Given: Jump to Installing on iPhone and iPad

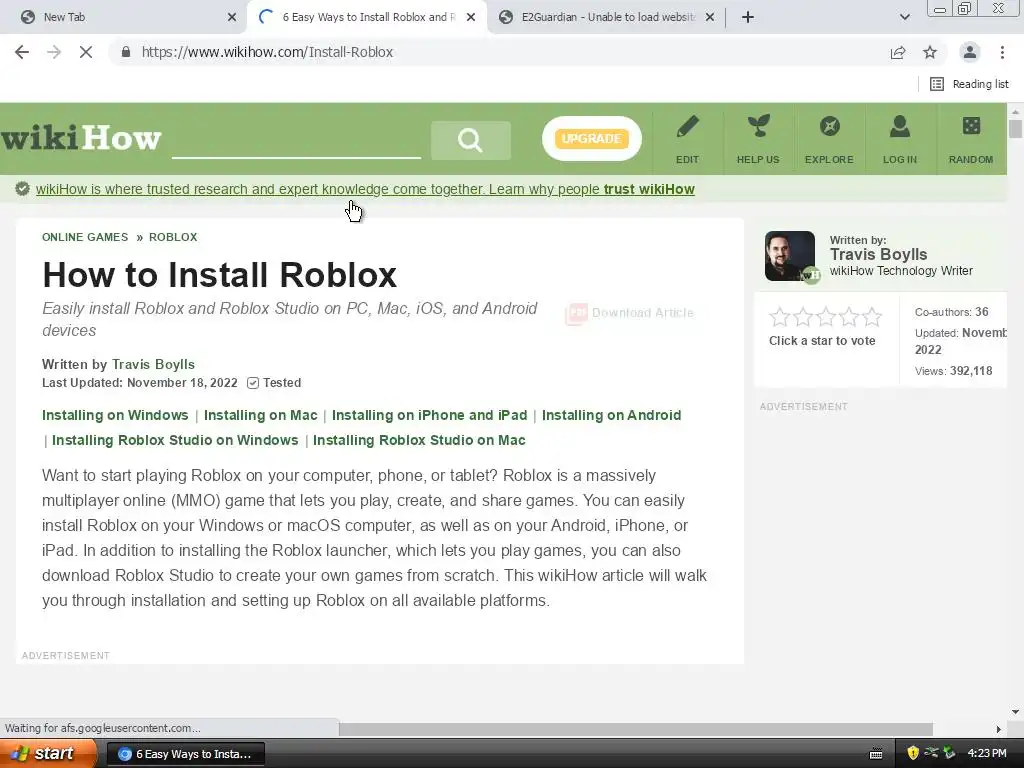Looking at the screenshot, I should coord(430,415).
